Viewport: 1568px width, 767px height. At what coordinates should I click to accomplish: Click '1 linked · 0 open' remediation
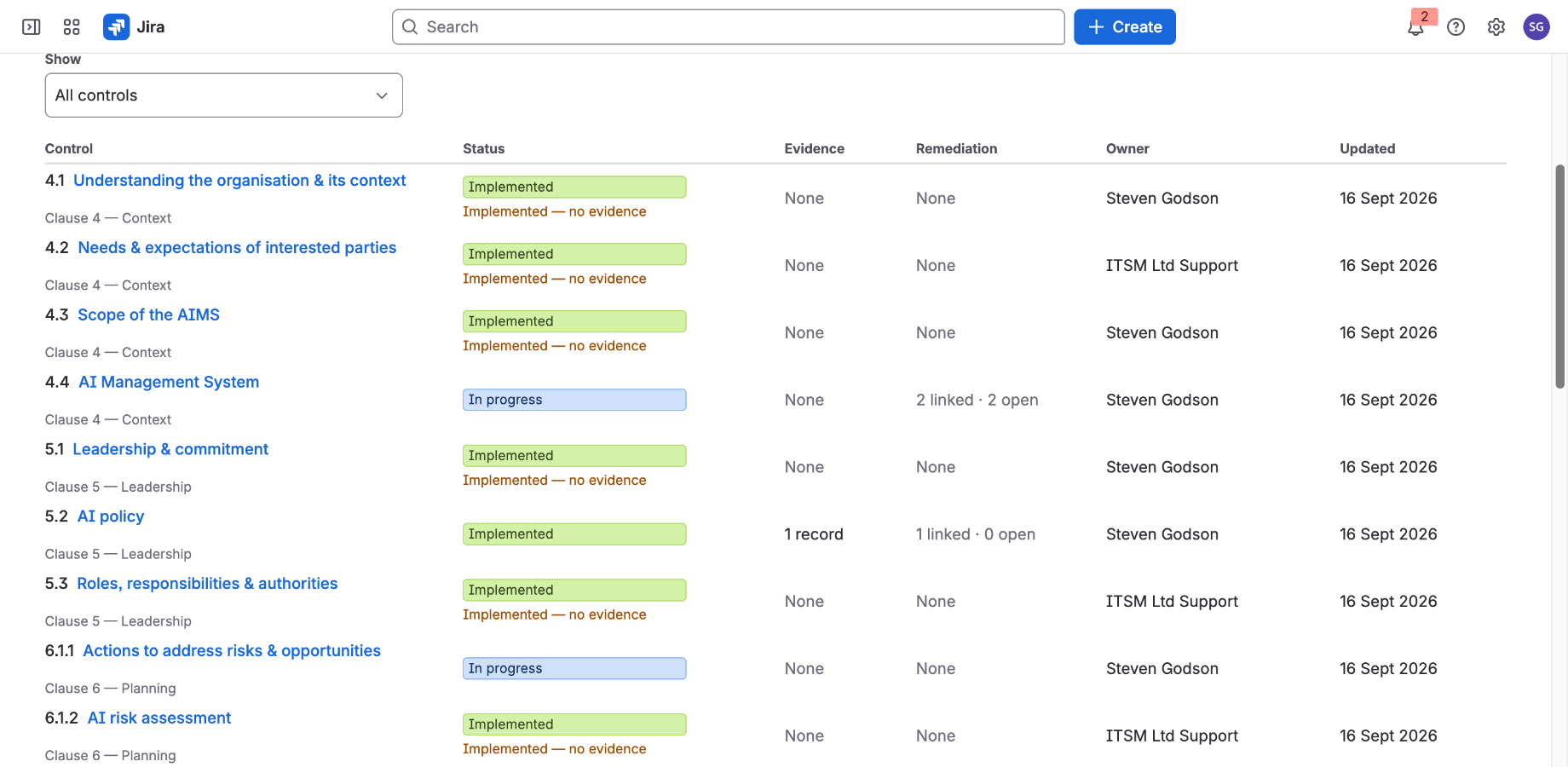tap(975, 534)
